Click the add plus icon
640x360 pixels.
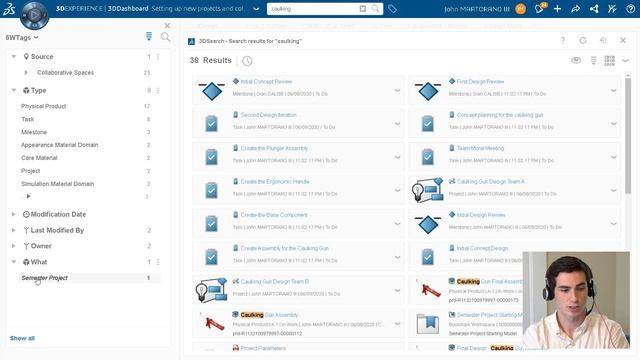[558, 9]
